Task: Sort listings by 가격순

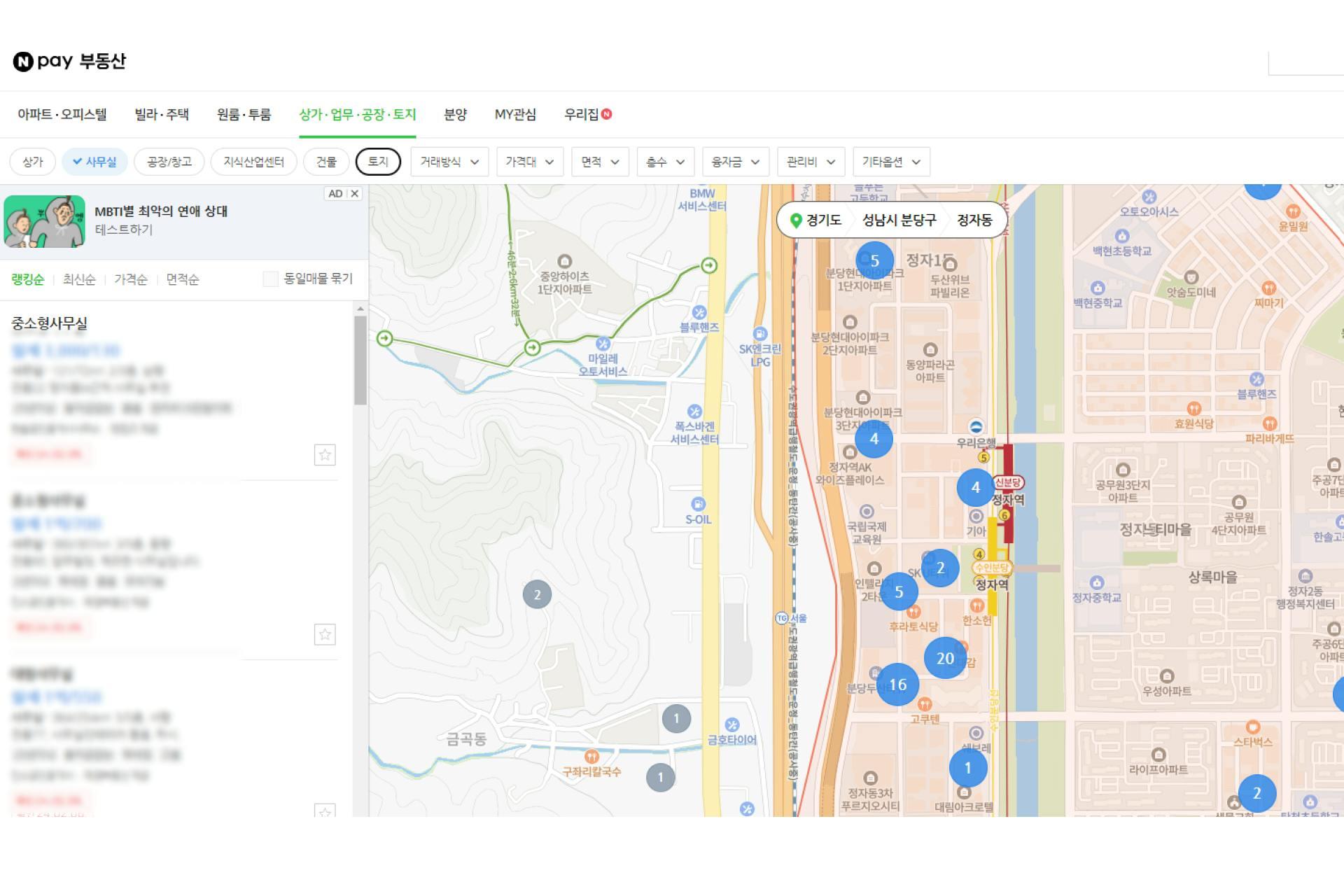Action: tap(131, 279)
